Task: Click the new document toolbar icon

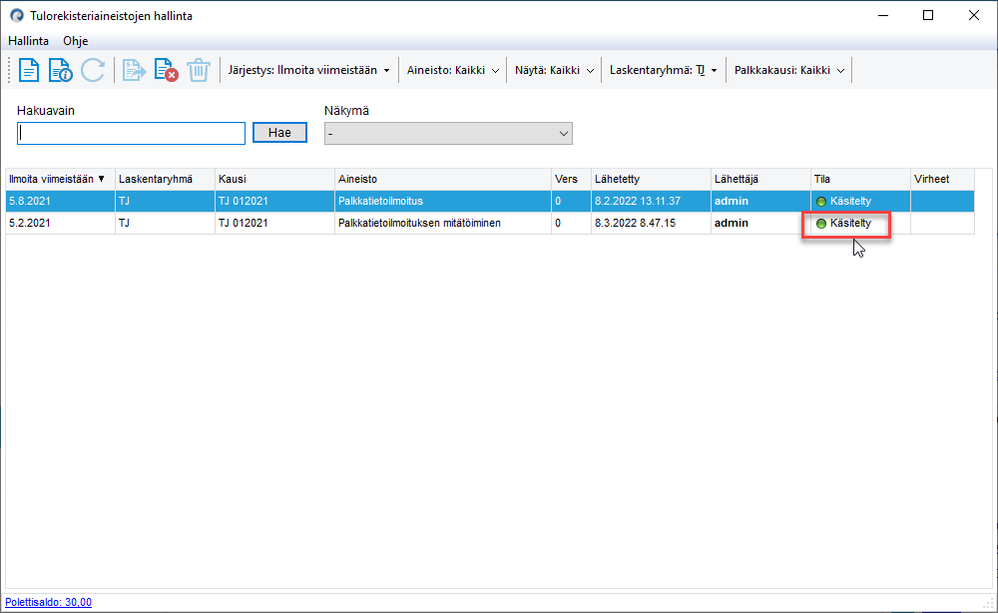Action: click(x=29, y=70)
